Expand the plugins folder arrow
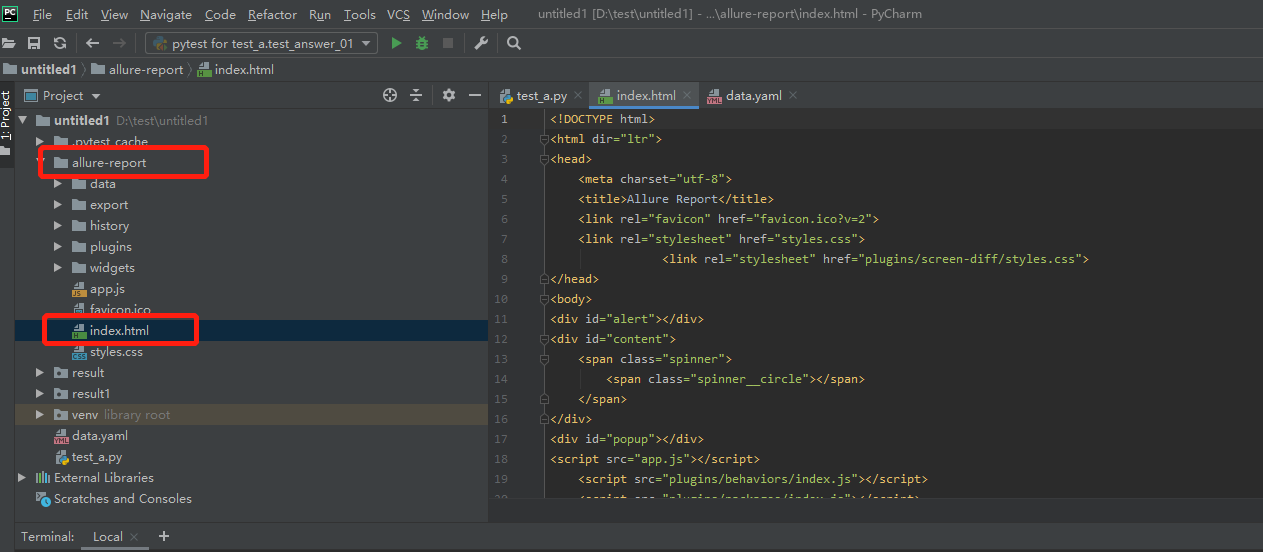1263x552 pixels. [58, 247]
